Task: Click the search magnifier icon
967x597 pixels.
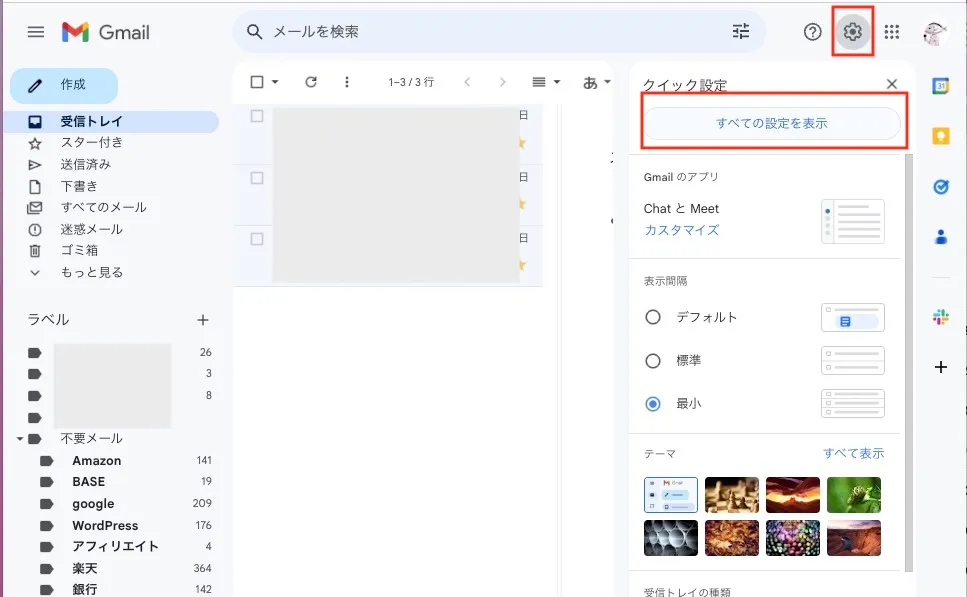Action: 254,31
